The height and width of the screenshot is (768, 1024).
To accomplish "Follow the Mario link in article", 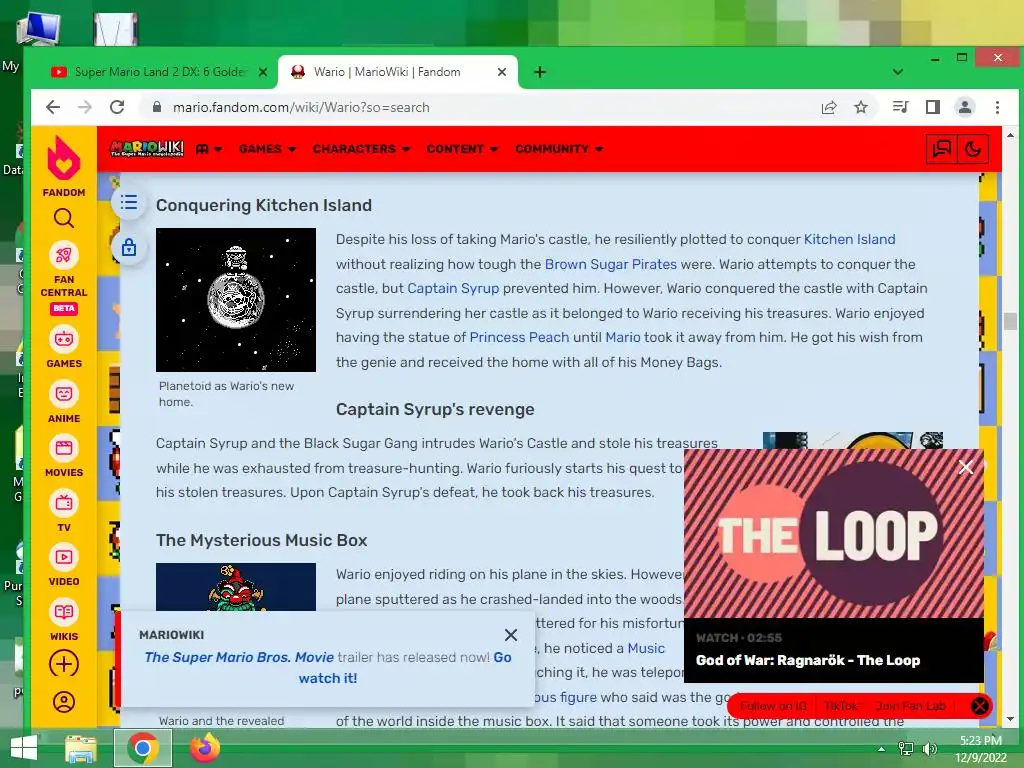I will [622, 337].
